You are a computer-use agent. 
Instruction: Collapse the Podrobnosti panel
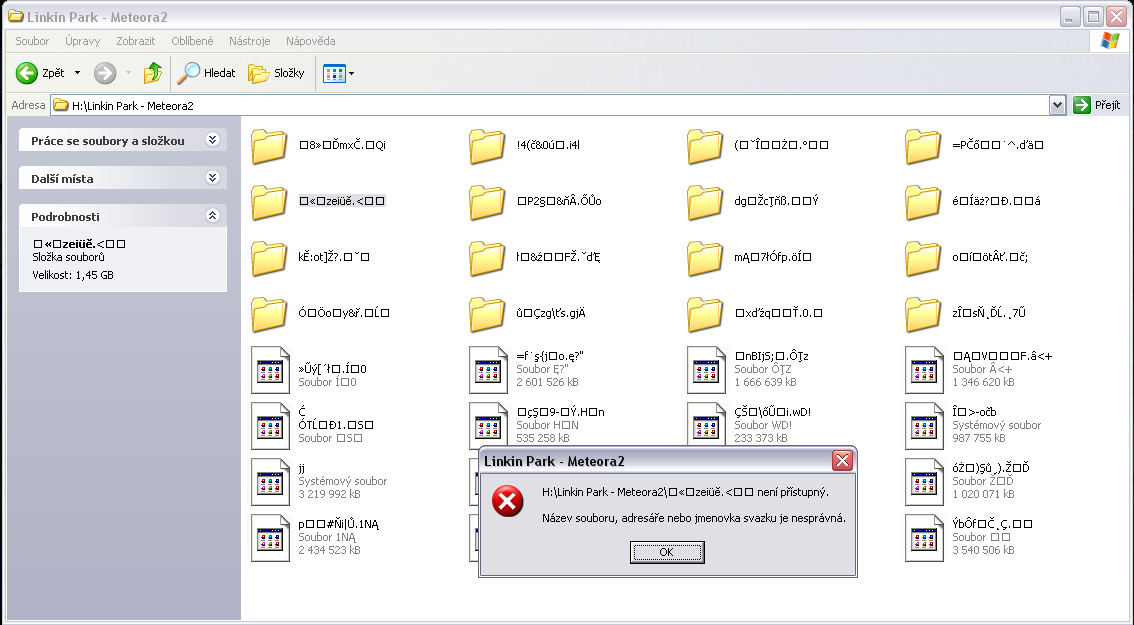tap(212, 216)
